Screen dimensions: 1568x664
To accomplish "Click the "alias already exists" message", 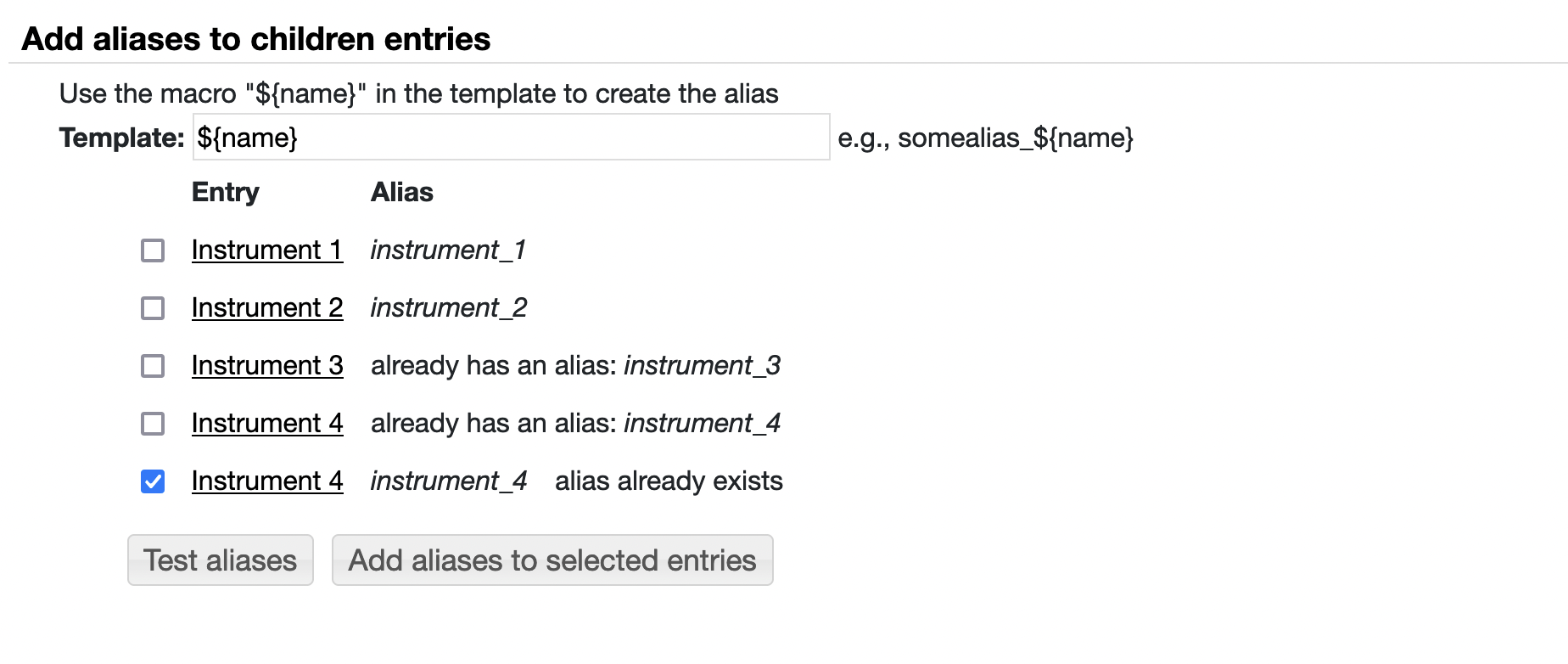I will tap(669, 481).
